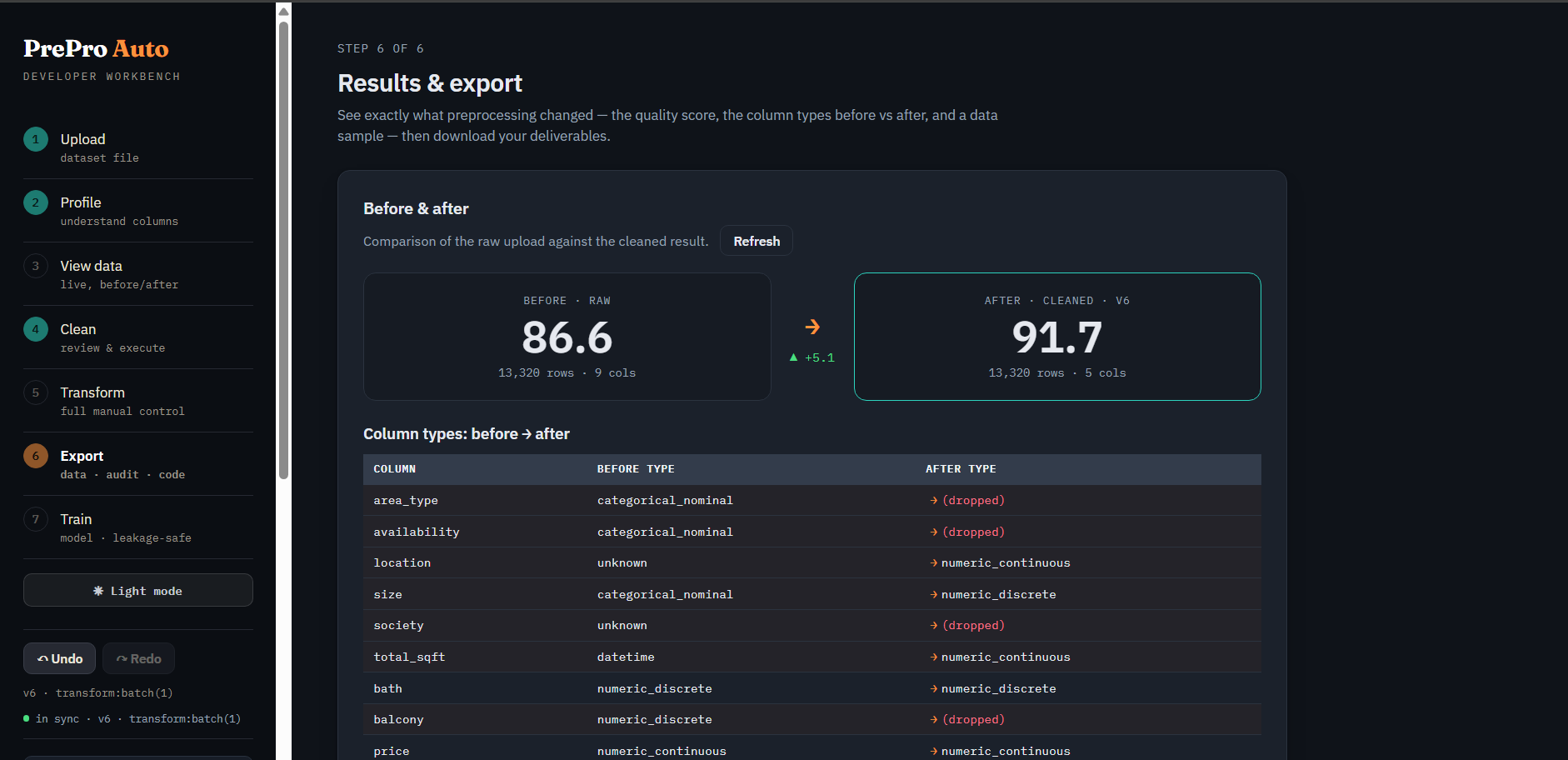Click the bath column name
The width and height of the screenshot is (1568, 760).
388,688
